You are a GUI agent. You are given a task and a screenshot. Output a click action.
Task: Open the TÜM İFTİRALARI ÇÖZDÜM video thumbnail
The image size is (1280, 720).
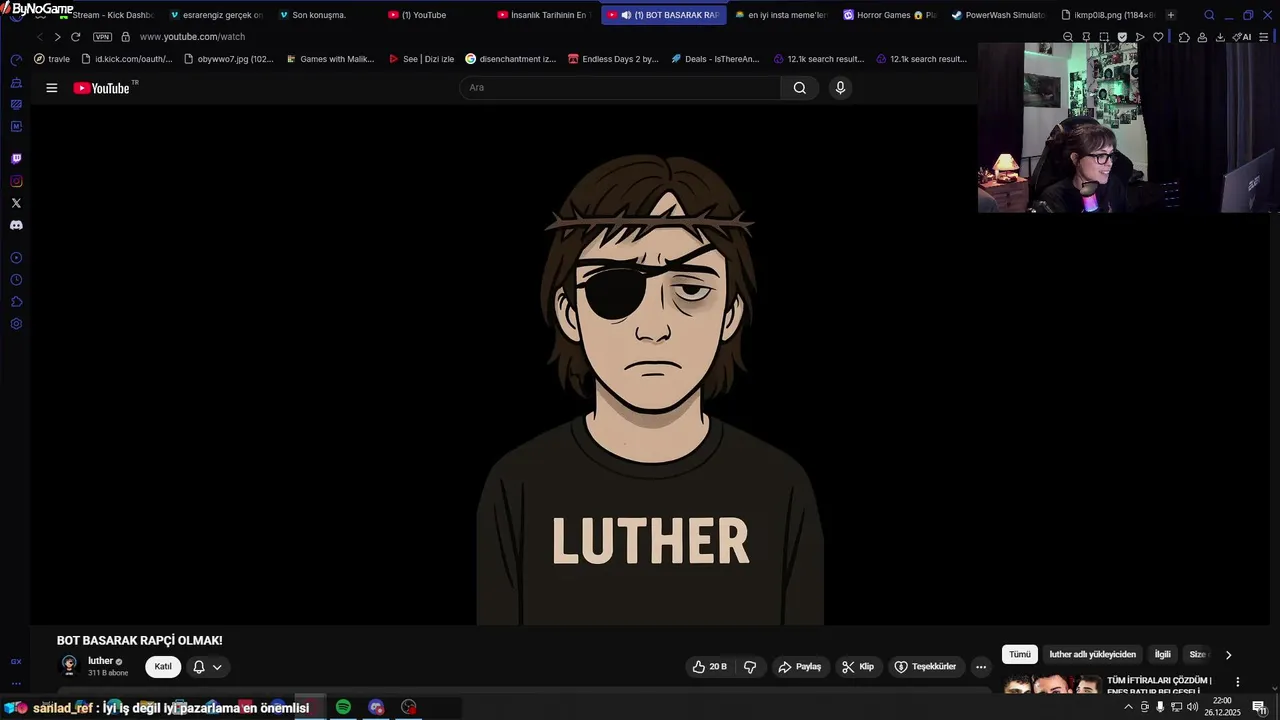tap(1051, 685)
